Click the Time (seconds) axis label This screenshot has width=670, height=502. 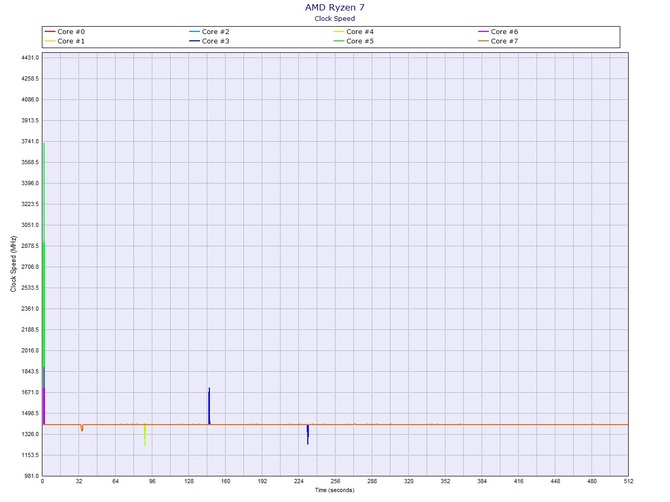point(335,490)
